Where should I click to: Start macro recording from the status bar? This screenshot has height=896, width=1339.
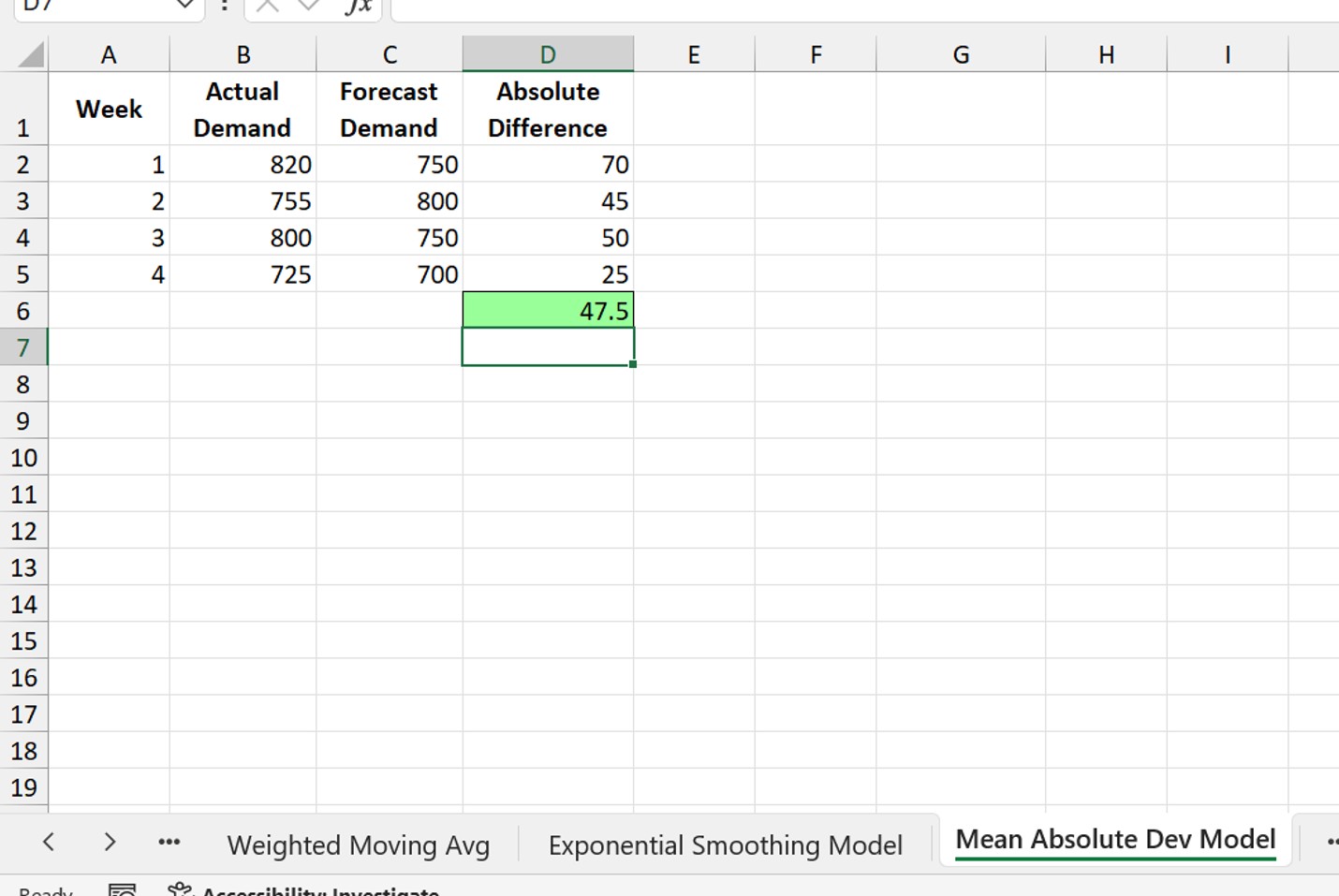coord(122,889)
